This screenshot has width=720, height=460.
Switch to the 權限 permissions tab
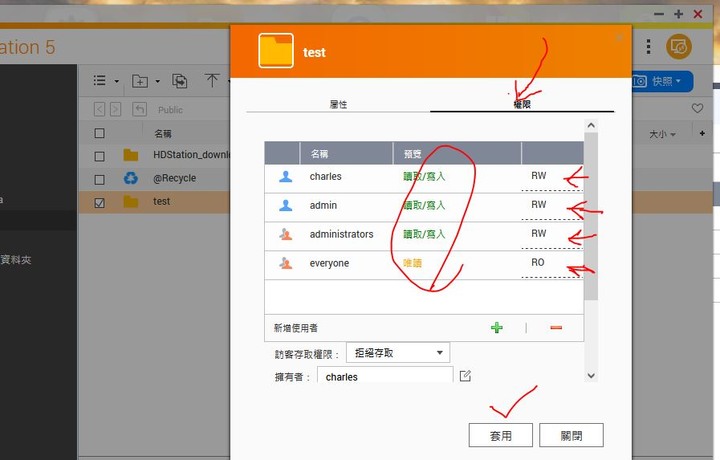[x=522, y=104]
